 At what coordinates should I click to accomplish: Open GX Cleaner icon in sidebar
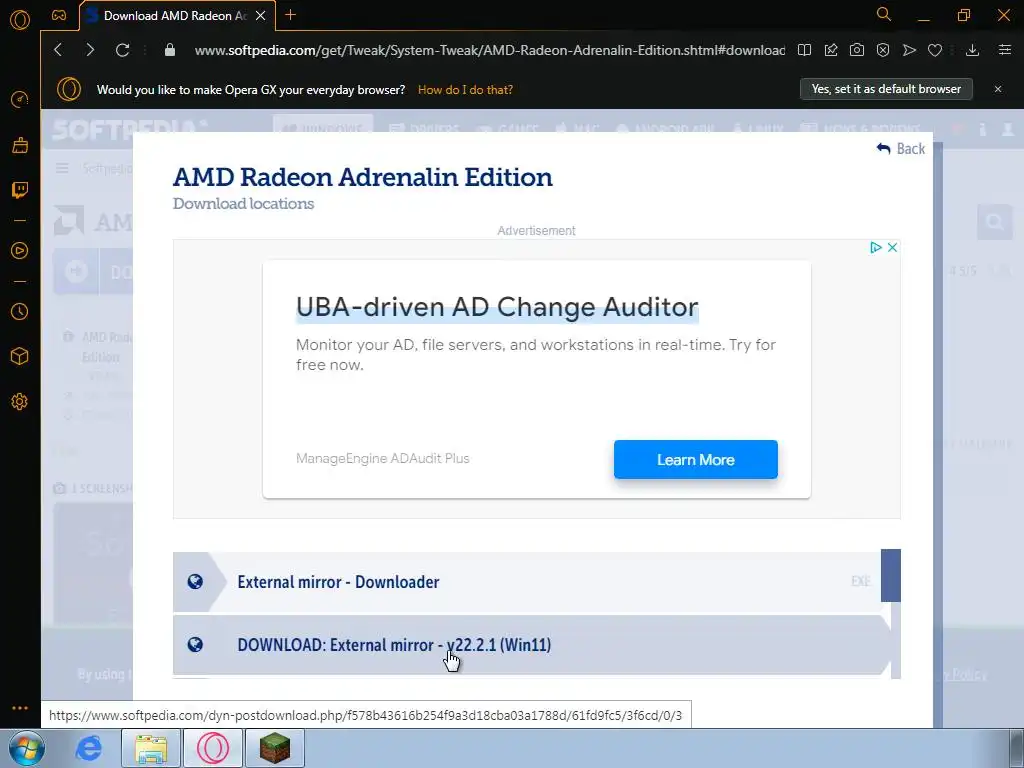pyautogui.click(x=20, y=145)
